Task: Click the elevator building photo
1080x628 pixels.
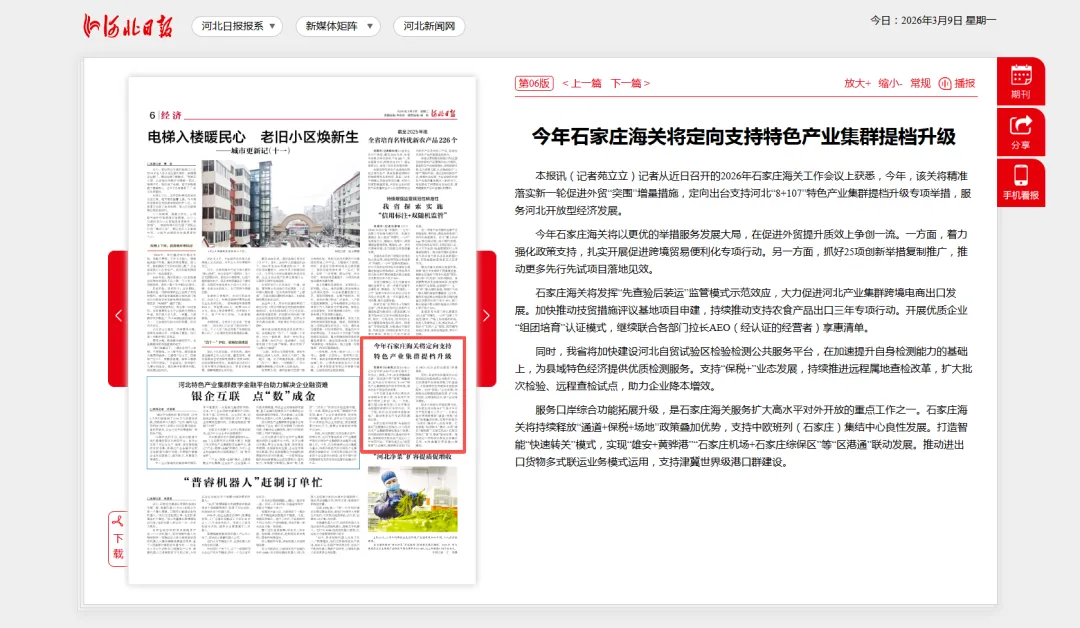Action: pos(280,203)
